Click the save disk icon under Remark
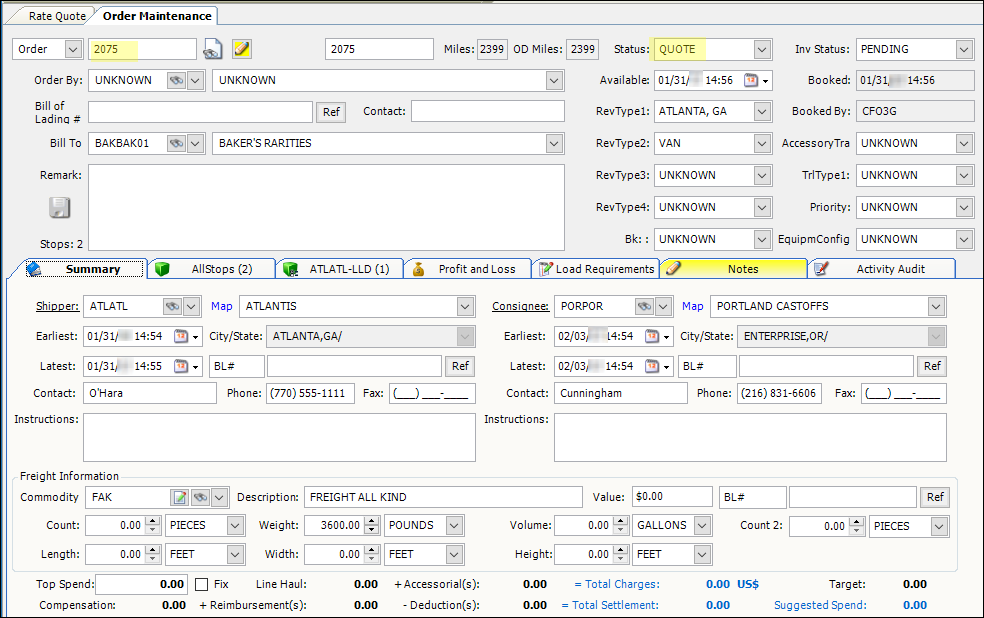 click(x=60, y=208)
